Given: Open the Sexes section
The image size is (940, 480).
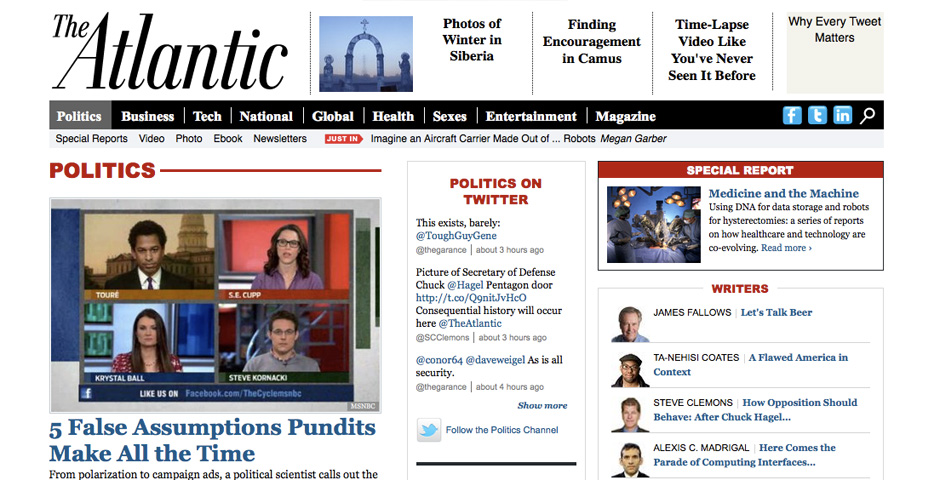Looking at the screenshot, I should 450,116.
